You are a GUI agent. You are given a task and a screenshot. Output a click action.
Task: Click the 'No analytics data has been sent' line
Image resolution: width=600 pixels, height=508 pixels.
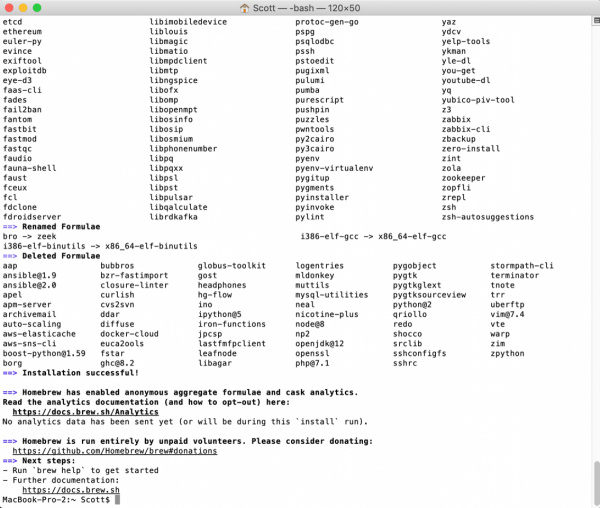[185, 422]
